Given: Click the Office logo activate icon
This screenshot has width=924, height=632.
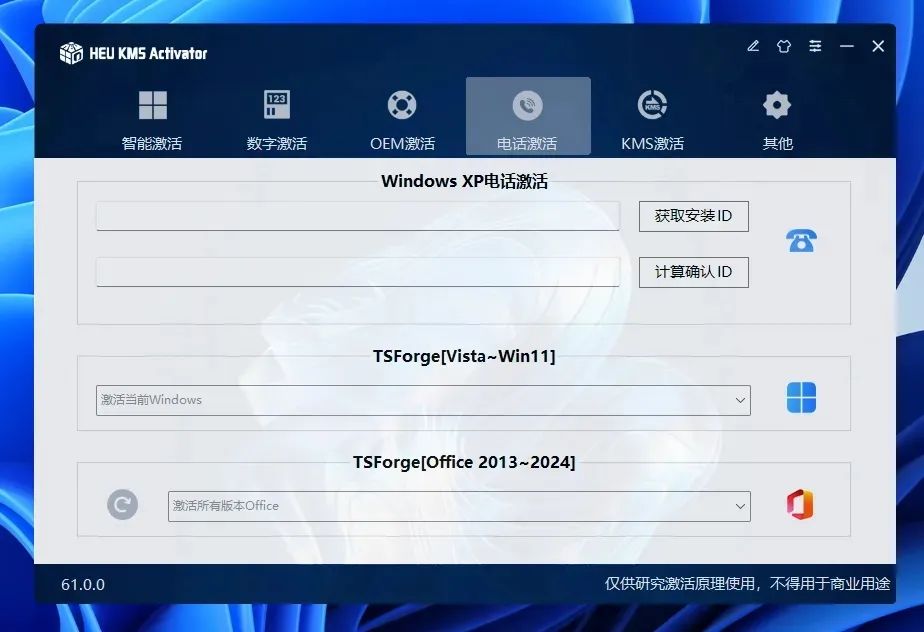Looking at the screenshot, I should (x=800, y=505).
